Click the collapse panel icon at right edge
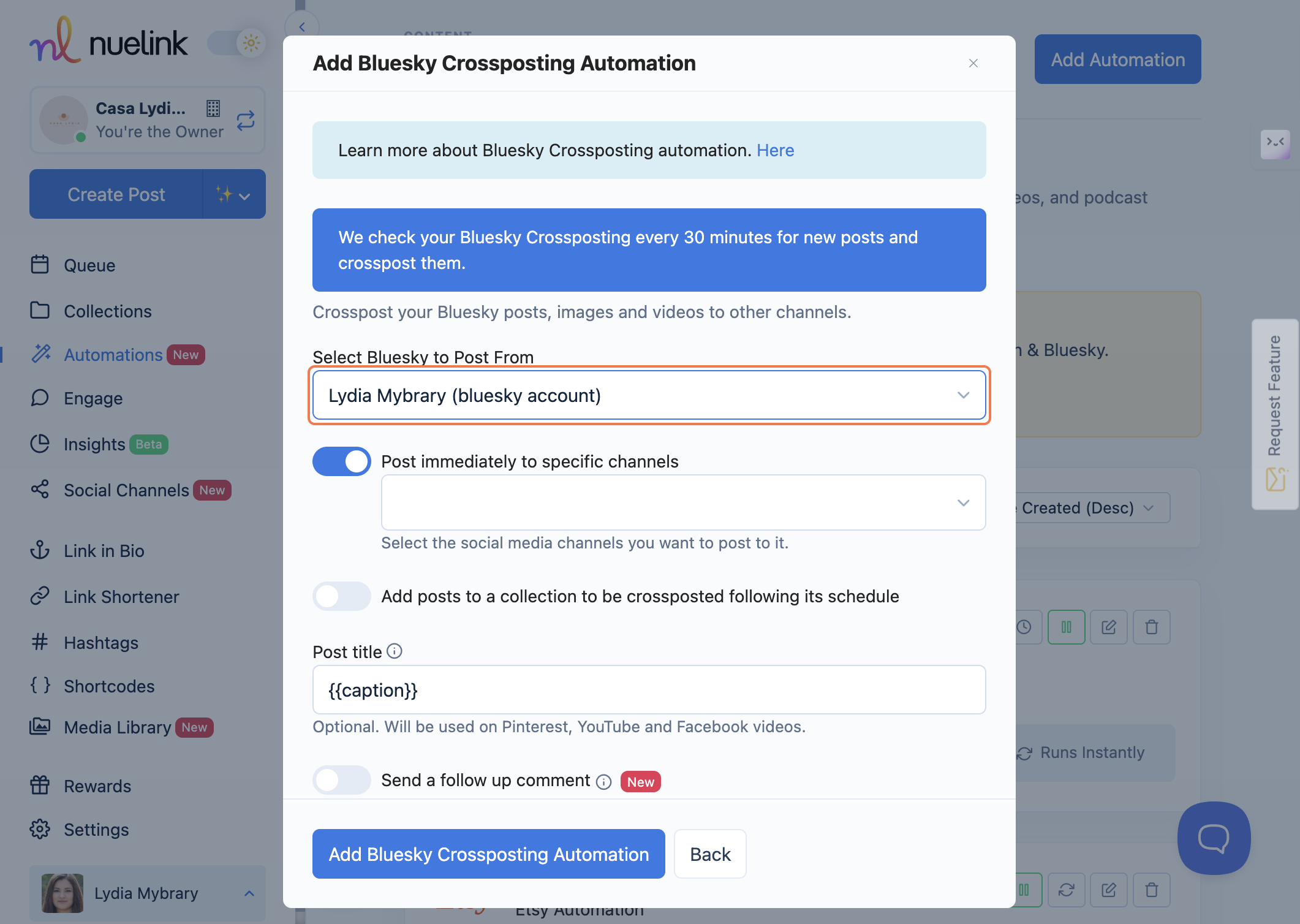Viewport: 1300px width, 924px height. pos(1275,145)
